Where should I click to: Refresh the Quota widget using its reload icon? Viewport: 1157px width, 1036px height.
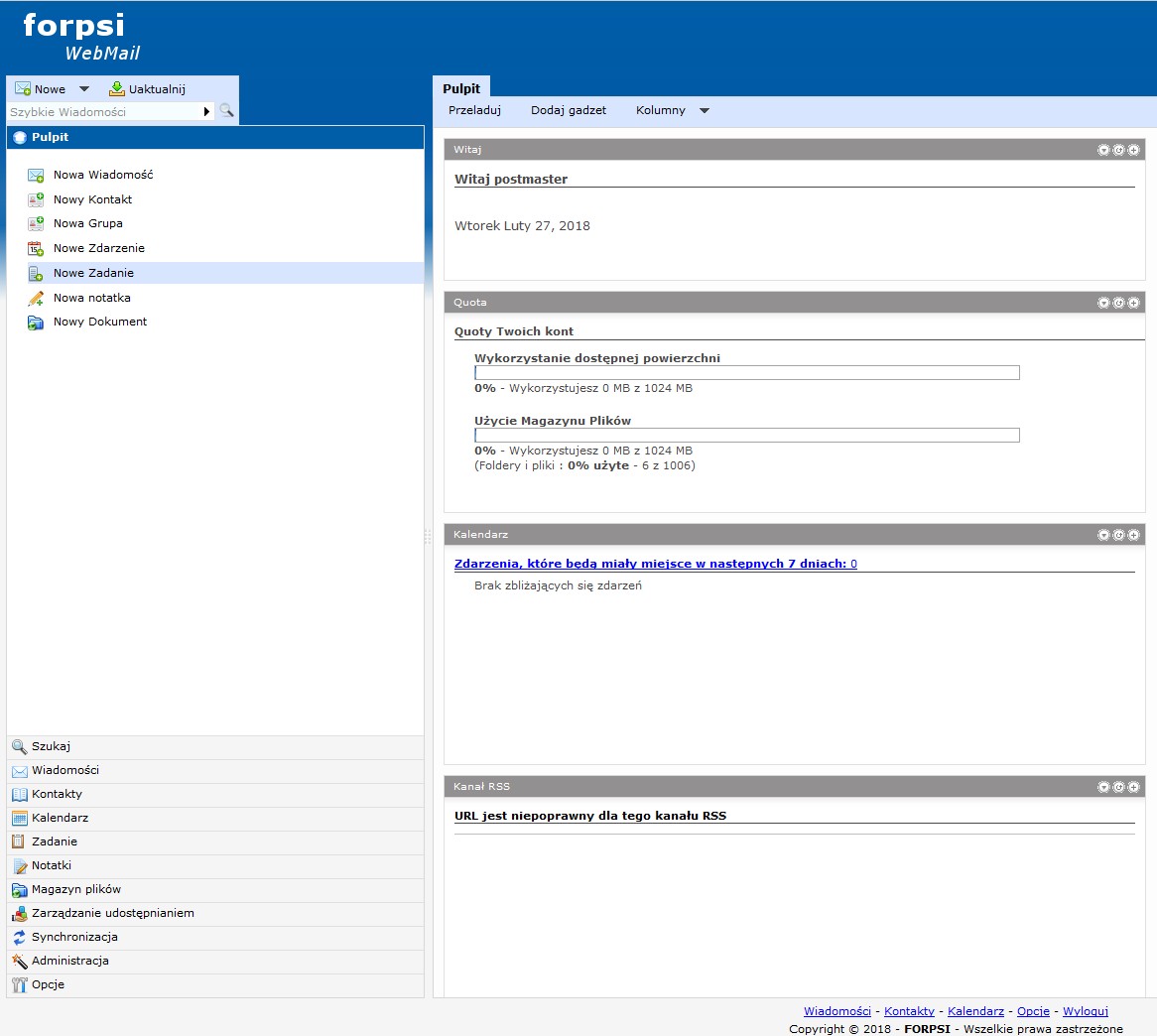coord(1118,303)
